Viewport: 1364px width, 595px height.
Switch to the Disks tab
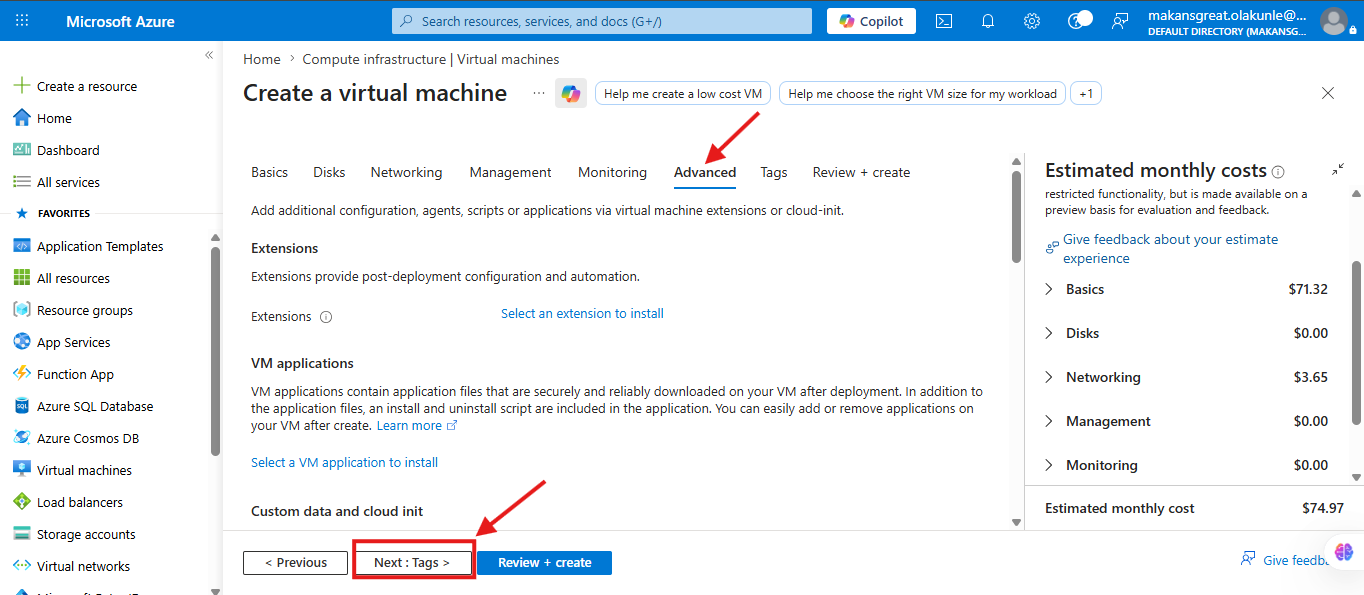tap(329, 172)
